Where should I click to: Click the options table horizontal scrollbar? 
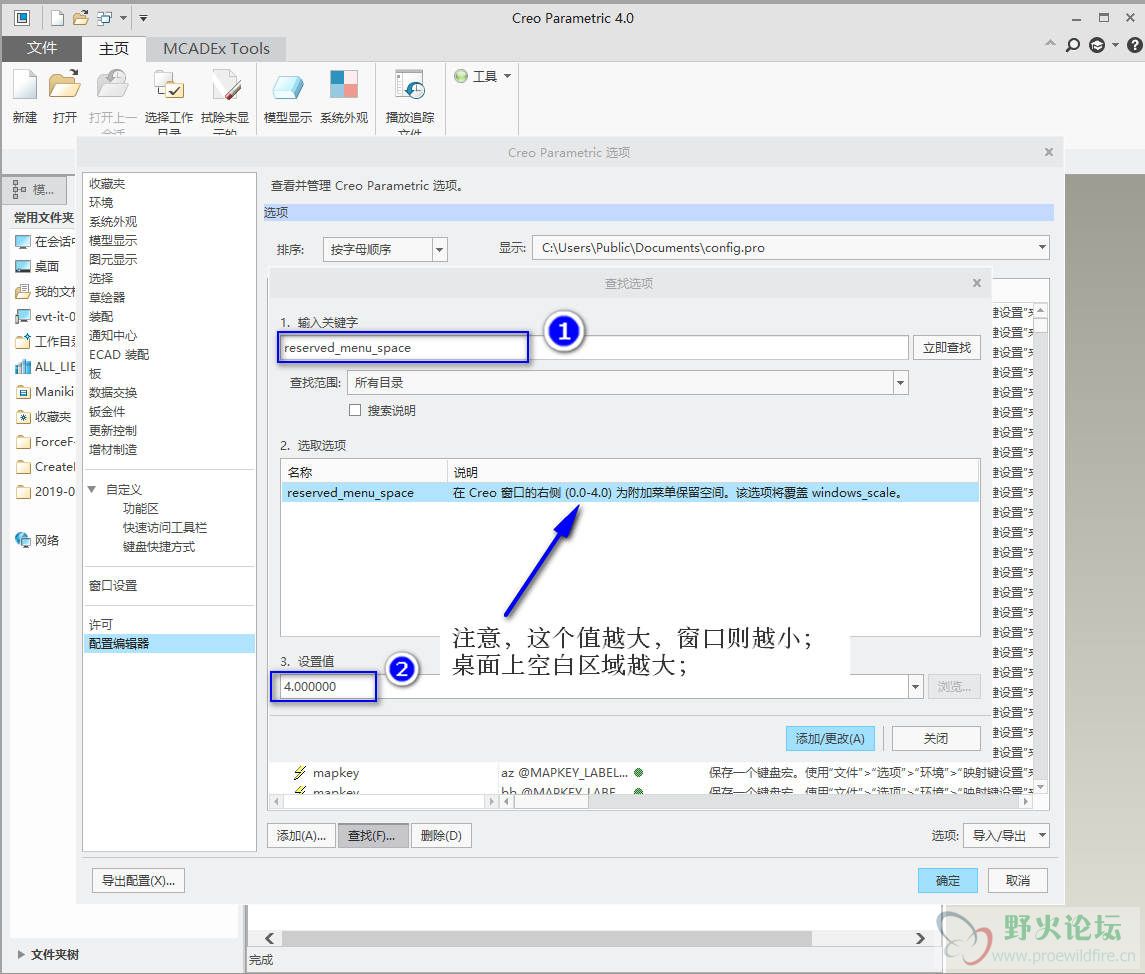click(767, 802)
